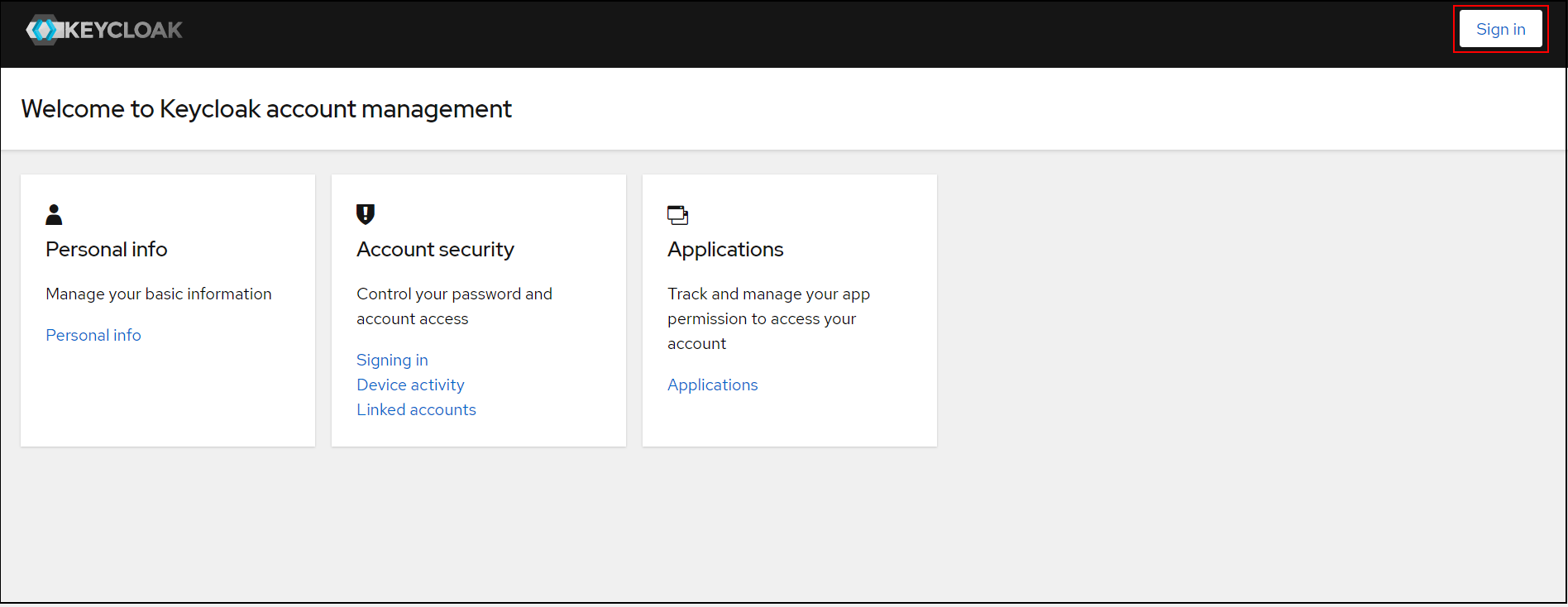Open the blue Personal info link
The image size is (1568, 607).
(93, 335)
